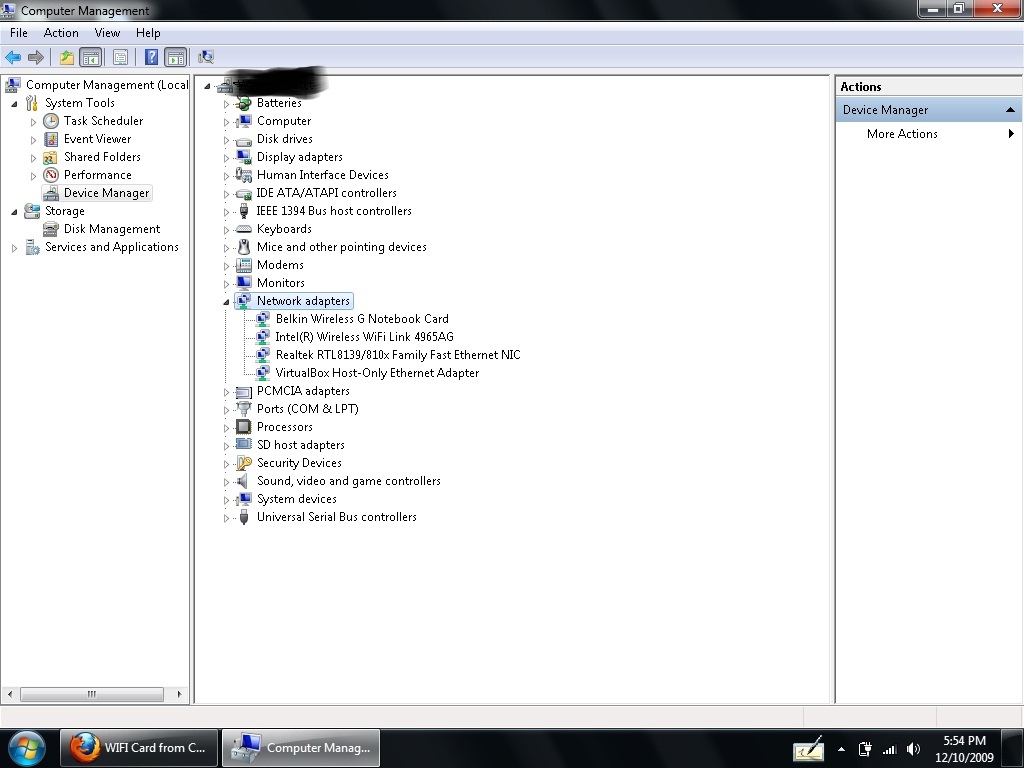Collapse the Storage node
This screenshot has height=768, width=1024.
(x=14, y=212)
